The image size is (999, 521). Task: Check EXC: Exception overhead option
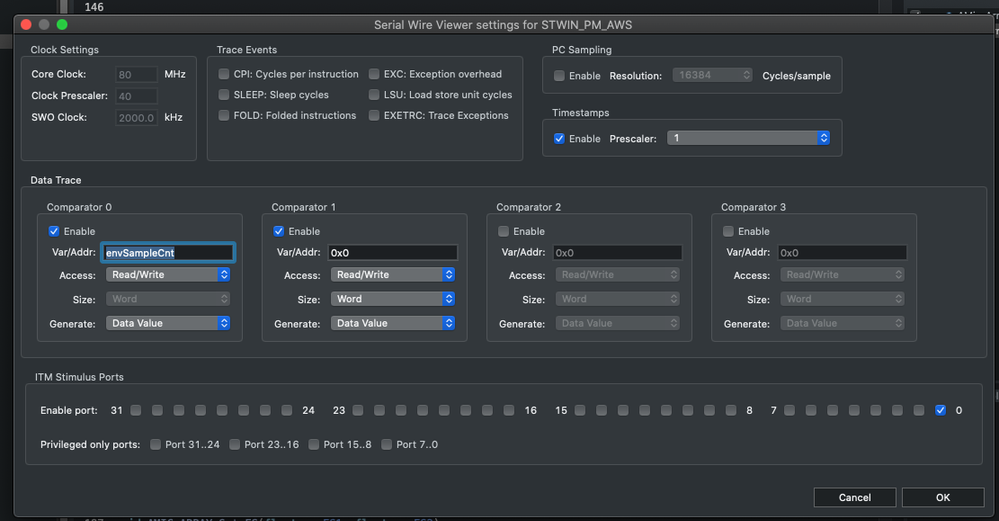(374, 74)
